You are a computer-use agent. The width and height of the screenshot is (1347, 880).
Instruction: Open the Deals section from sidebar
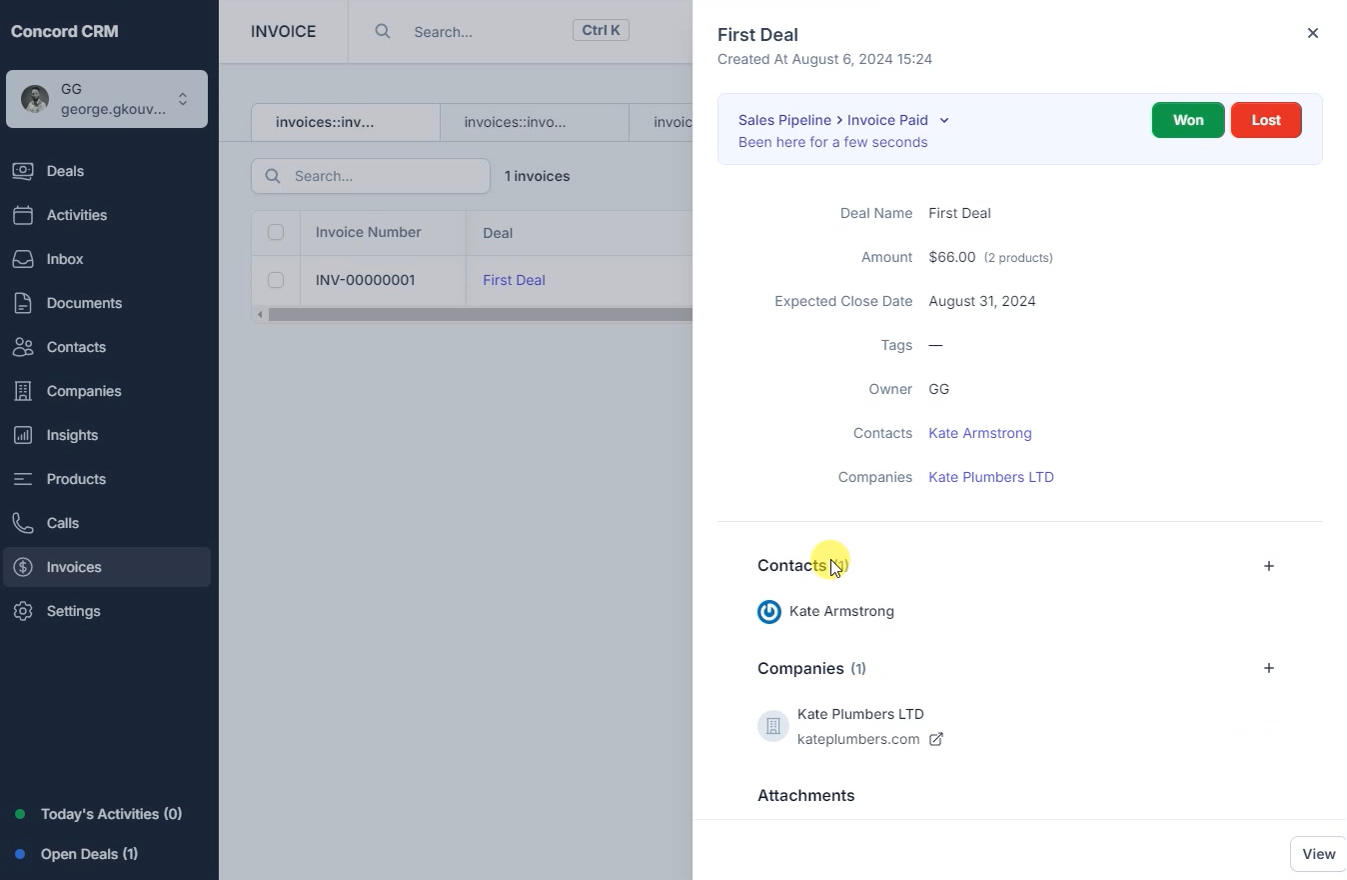point(64,171)
